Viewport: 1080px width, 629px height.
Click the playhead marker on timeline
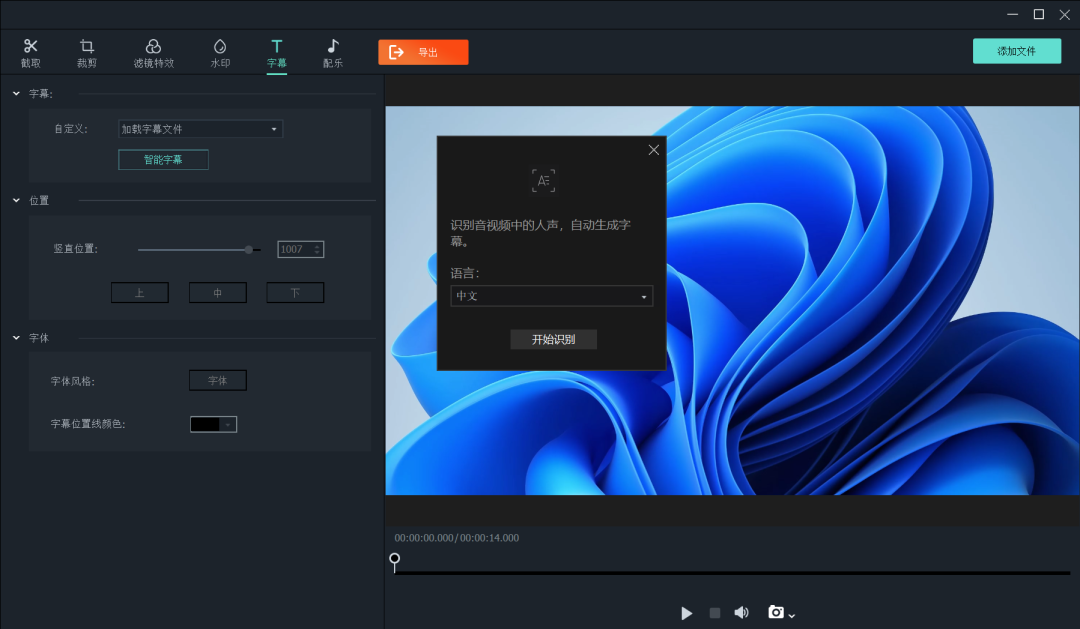[395, 561]
